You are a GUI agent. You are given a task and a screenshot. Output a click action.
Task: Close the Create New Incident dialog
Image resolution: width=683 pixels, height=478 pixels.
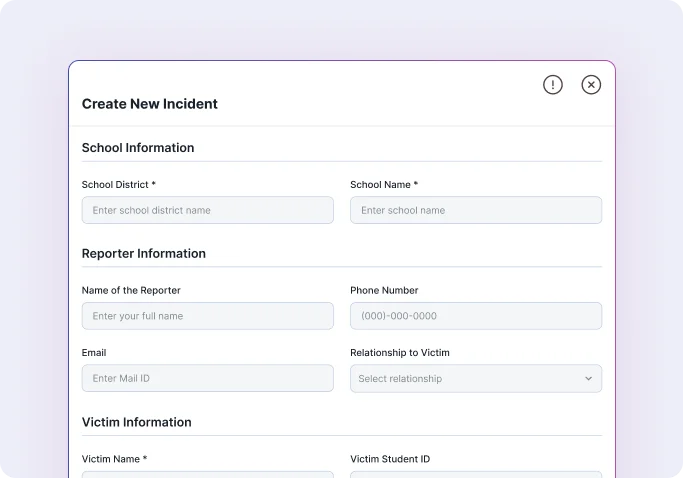point(591,85)
